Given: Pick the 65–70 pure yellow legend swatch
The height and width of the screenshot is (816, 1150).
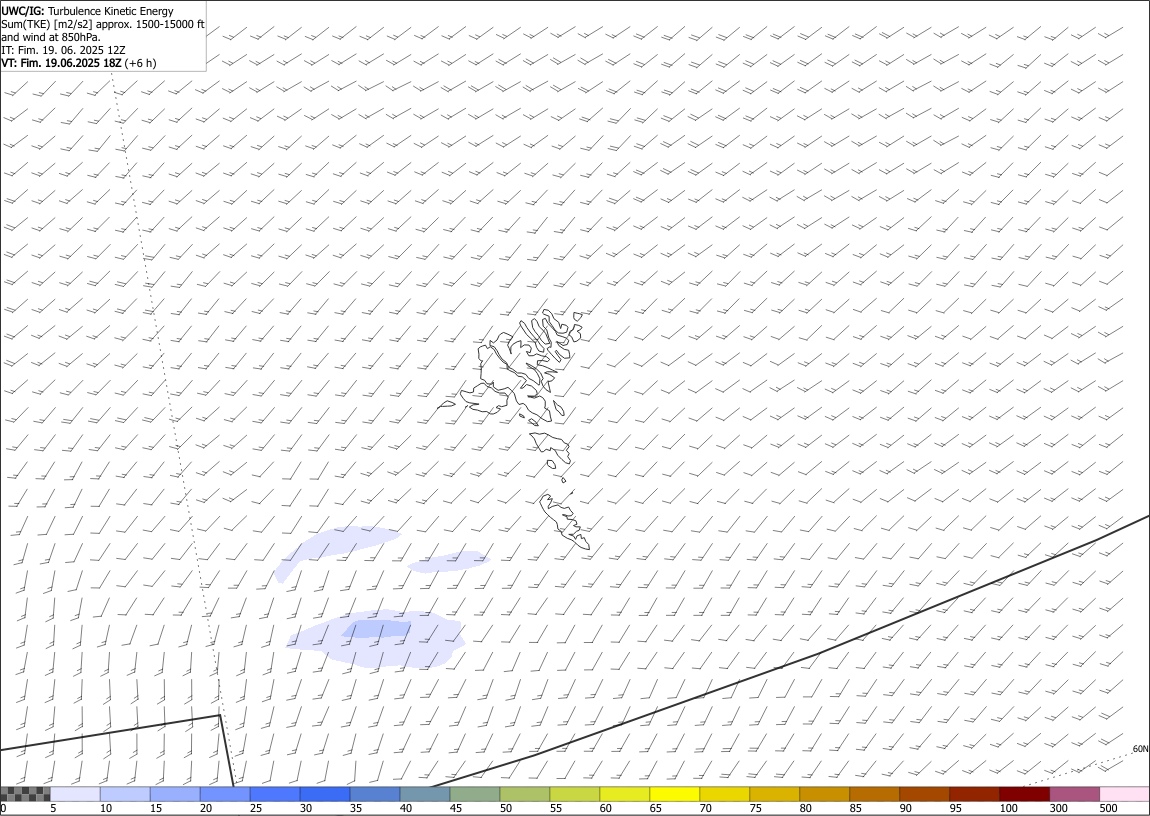Looking at the screenshot, I should (674, 794).
